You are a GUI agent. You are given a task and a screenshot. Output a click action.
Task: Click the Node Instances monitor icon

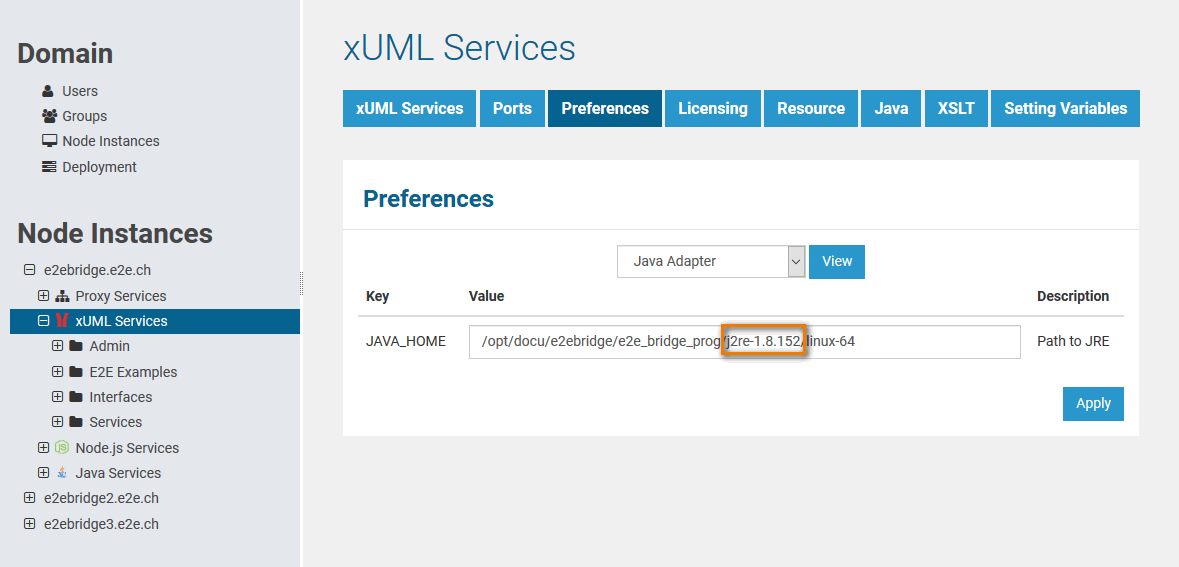point(49,141)
